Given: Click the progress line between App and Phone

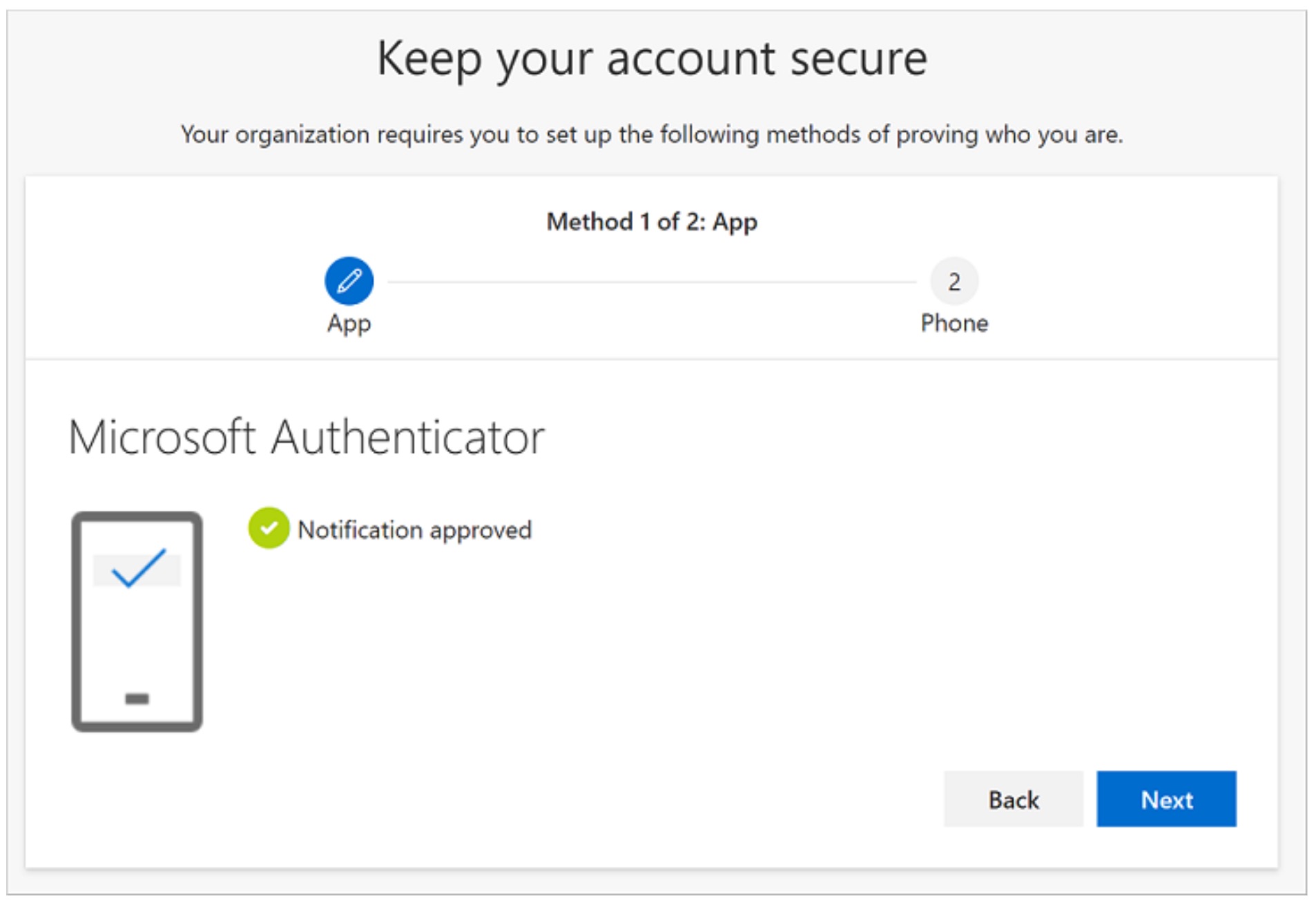Looking at the screenshot, I should click(652, 281).
